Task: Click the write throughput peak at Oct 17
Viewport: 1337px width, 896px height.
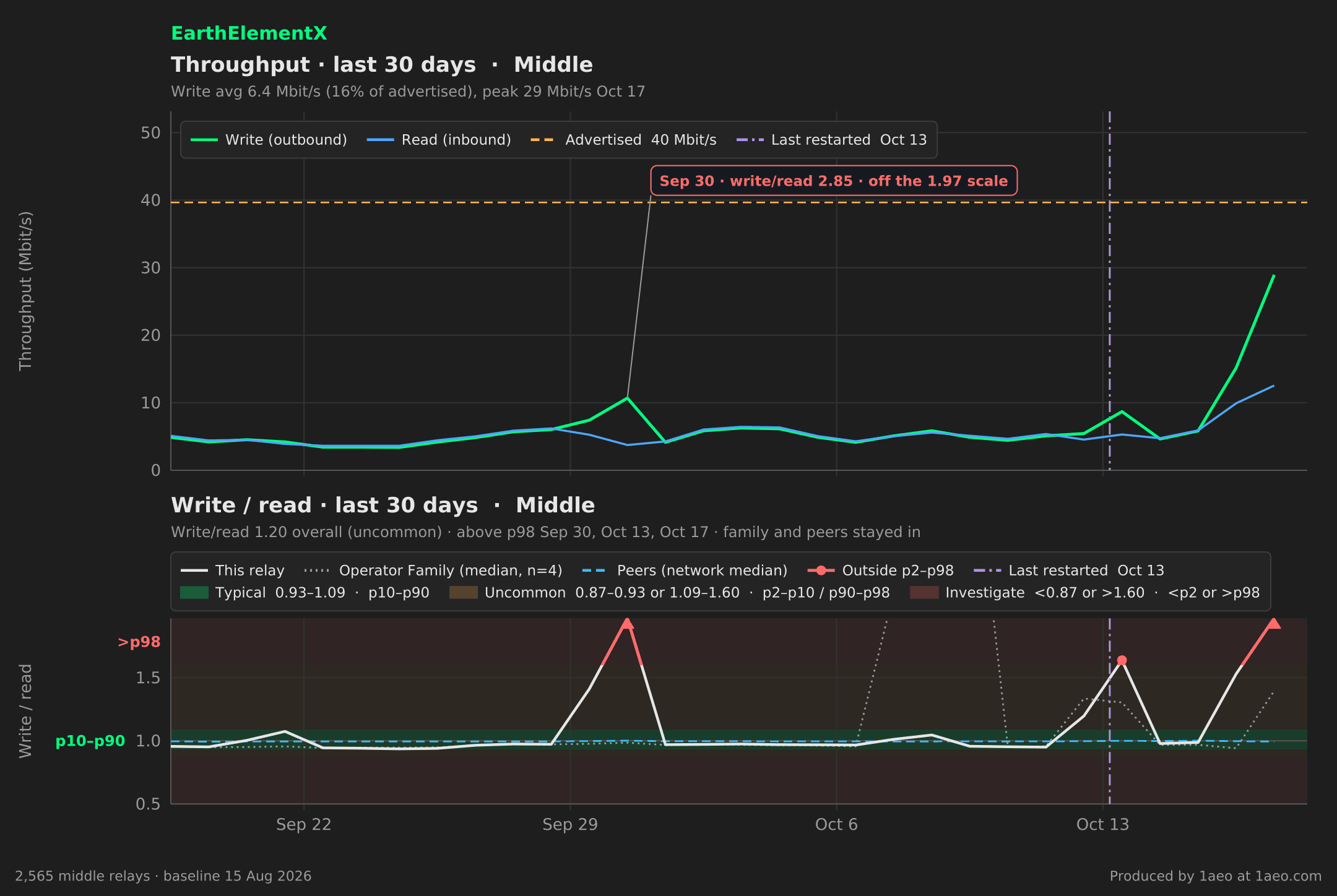Action: [x=1273, y=275]
